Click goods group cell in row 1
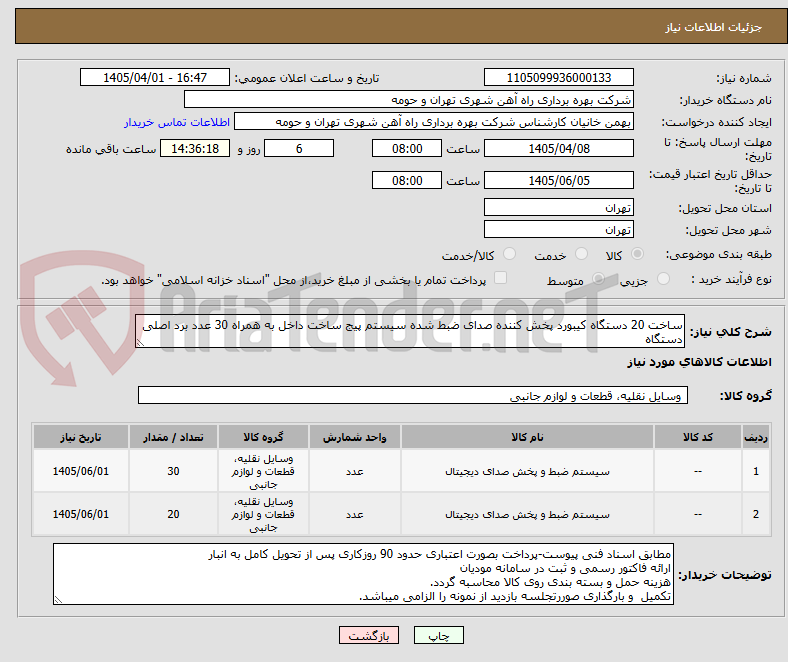 pyautogui.click(x=263, y=471)
